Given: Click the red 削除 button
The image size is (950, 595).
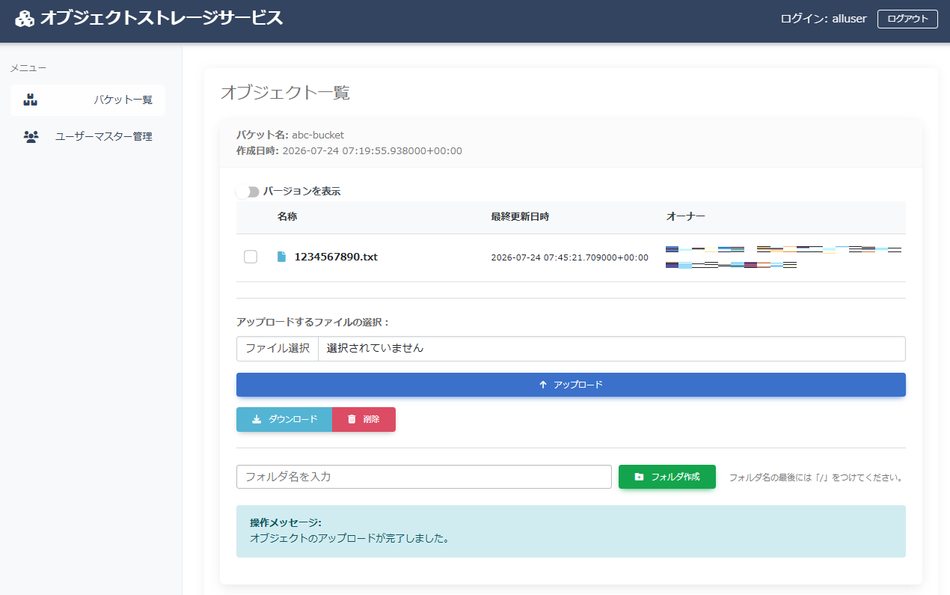Looking at the screenshot, I should 364,419.
